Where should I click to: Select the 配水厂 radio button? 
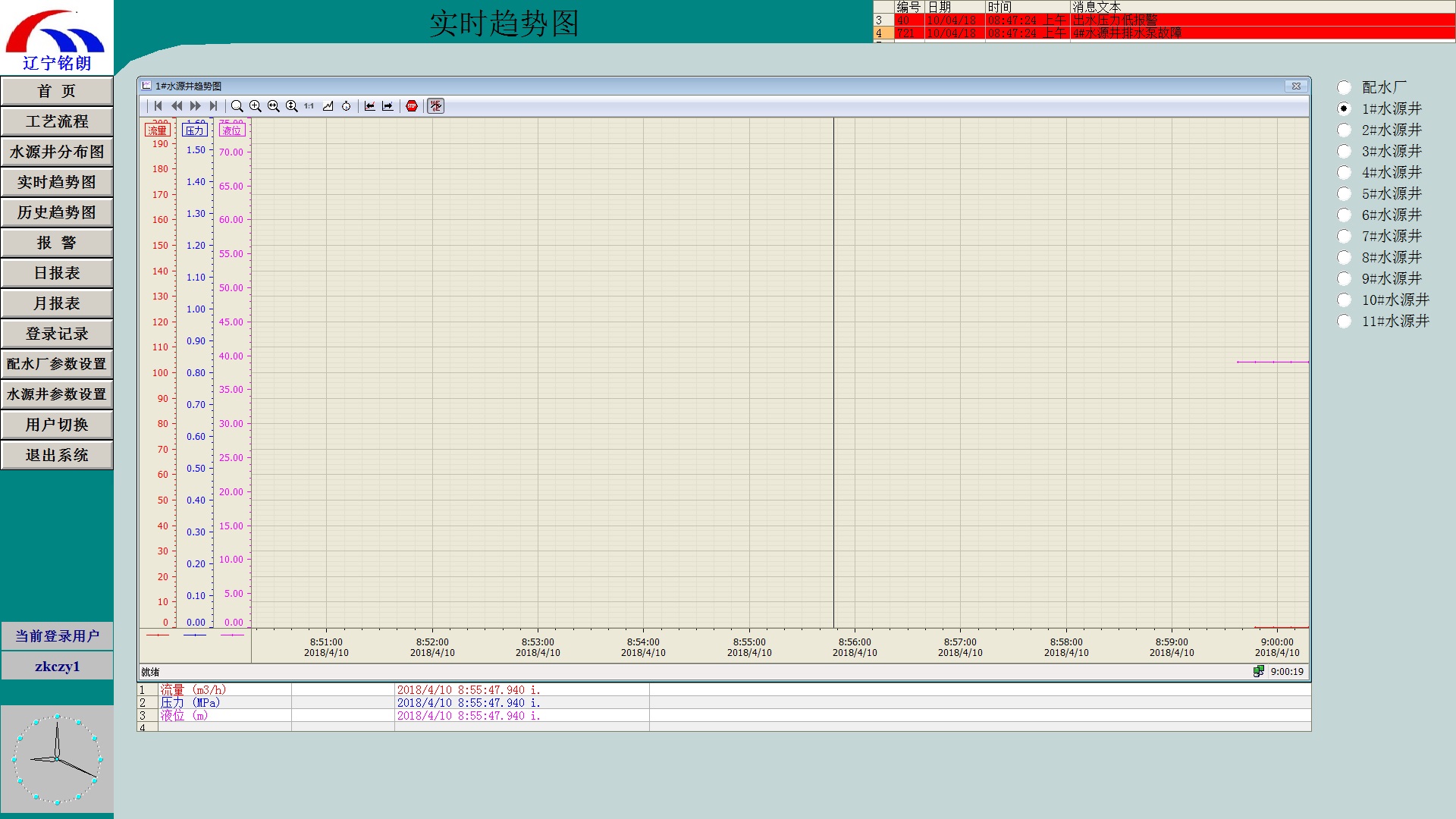pyautogui.click(x=1344, y=88)
